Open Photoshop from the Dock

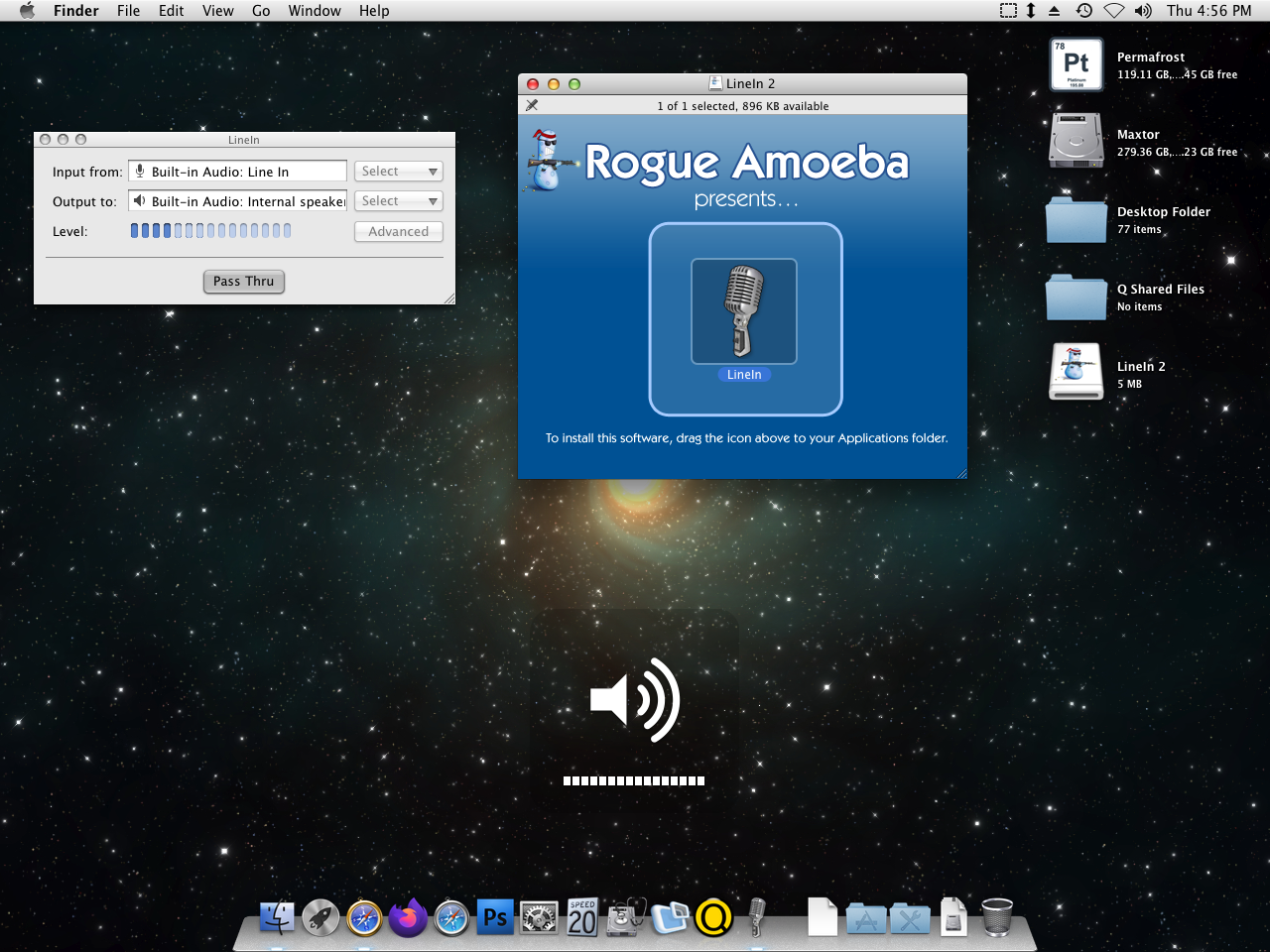point(494,918)
